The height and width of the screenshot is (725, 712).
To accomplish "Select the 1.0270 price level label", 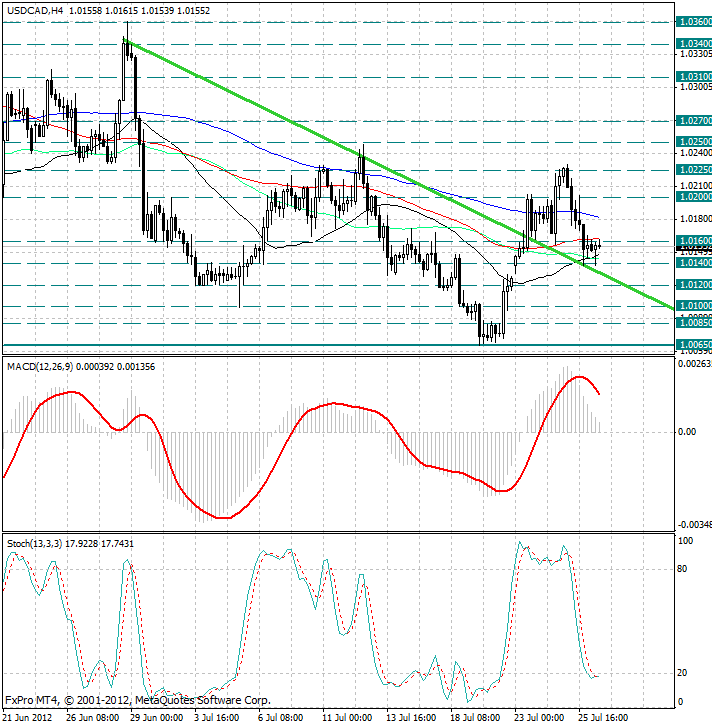I will tap(694, 120).
